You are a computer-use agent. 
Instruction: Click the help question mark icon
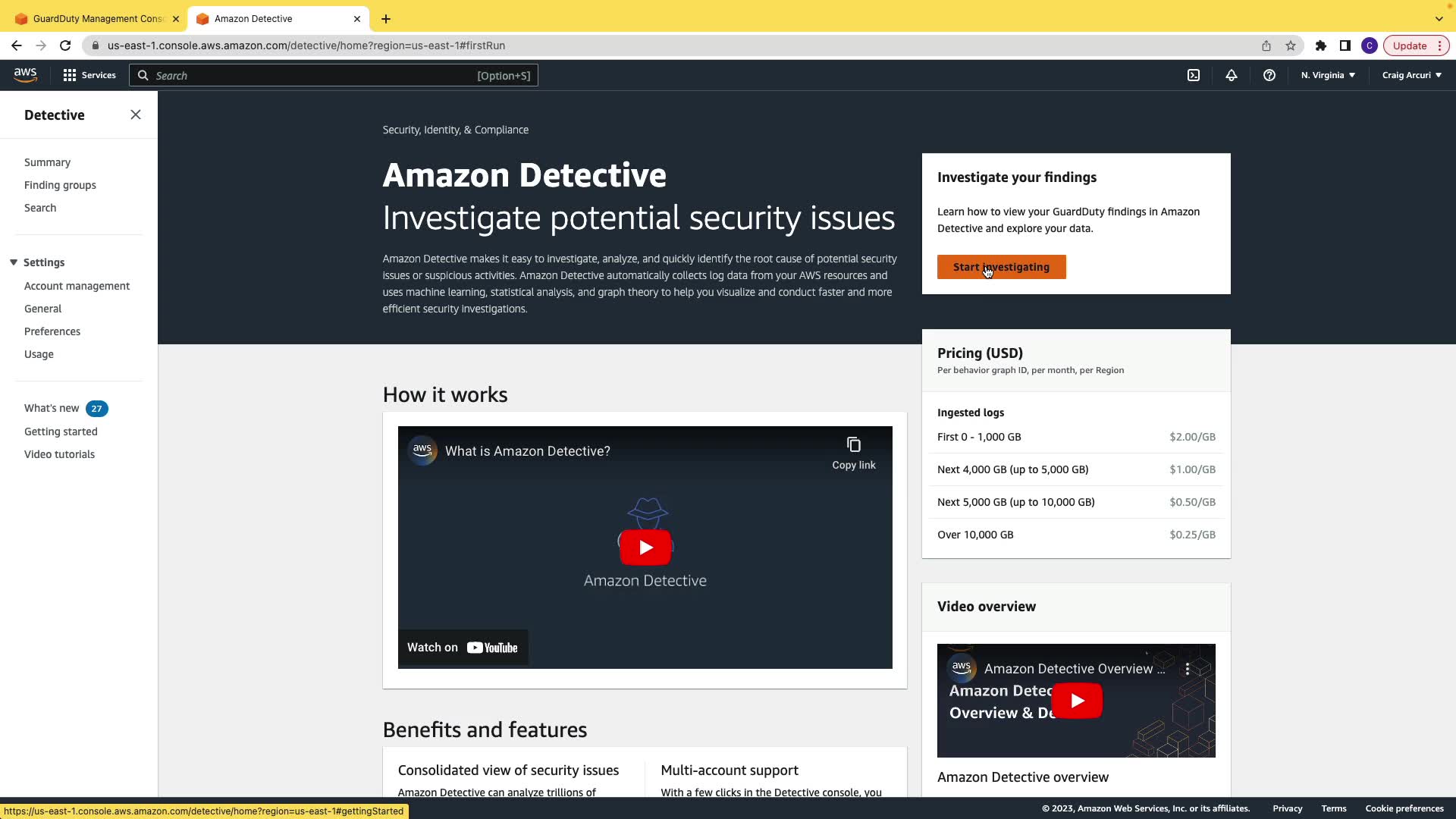coord(1269,75)
